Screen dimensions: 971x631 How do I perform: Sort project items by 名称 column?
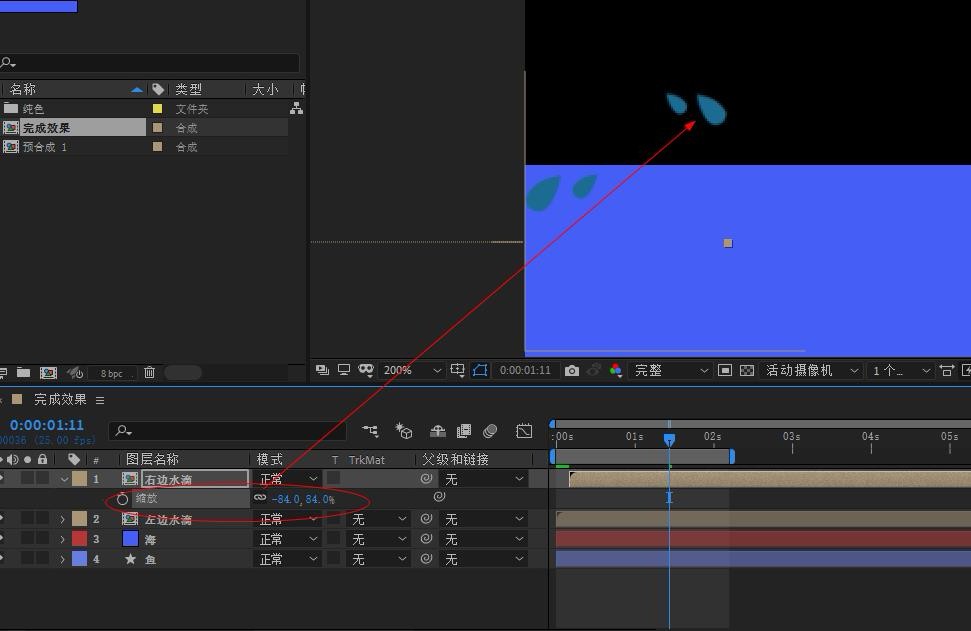tap(23, 89)
